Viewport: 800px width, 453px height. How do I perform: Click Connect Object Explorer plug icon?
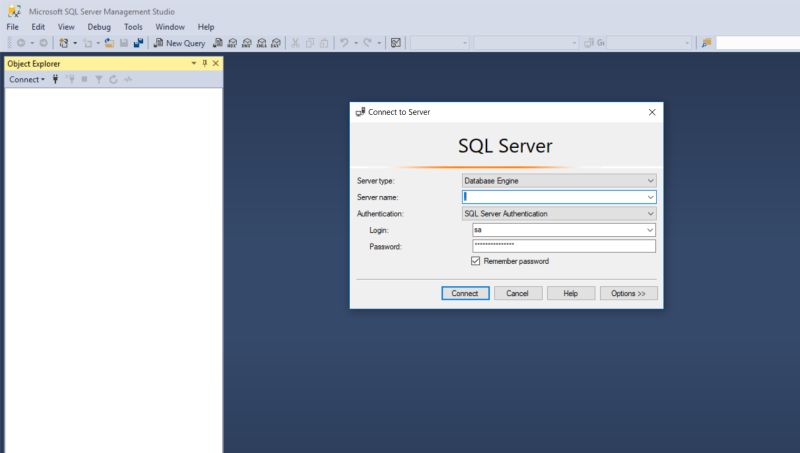[x=55, y=79]
